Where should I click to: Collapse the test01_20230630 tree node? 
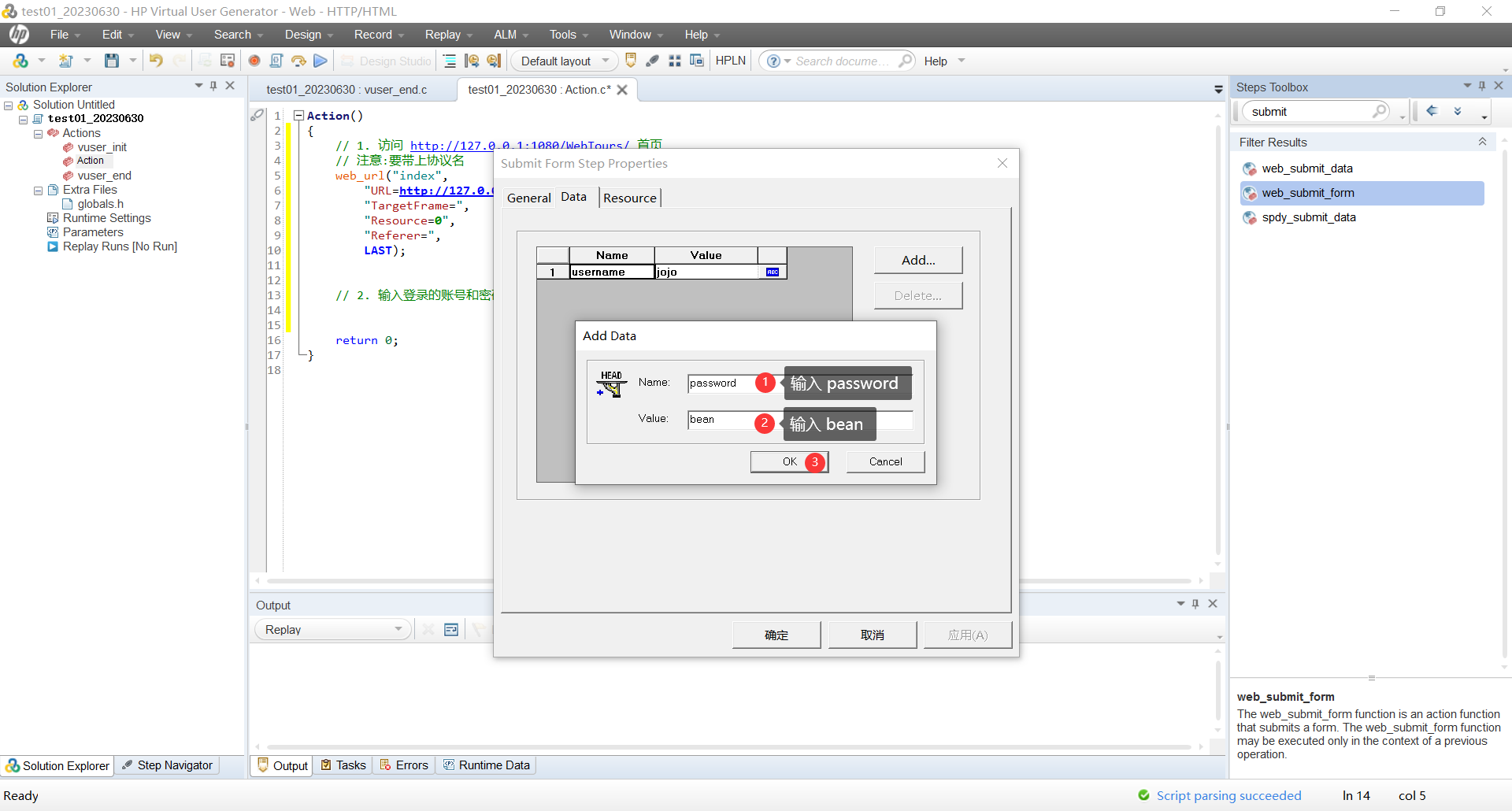click(24, 120)
